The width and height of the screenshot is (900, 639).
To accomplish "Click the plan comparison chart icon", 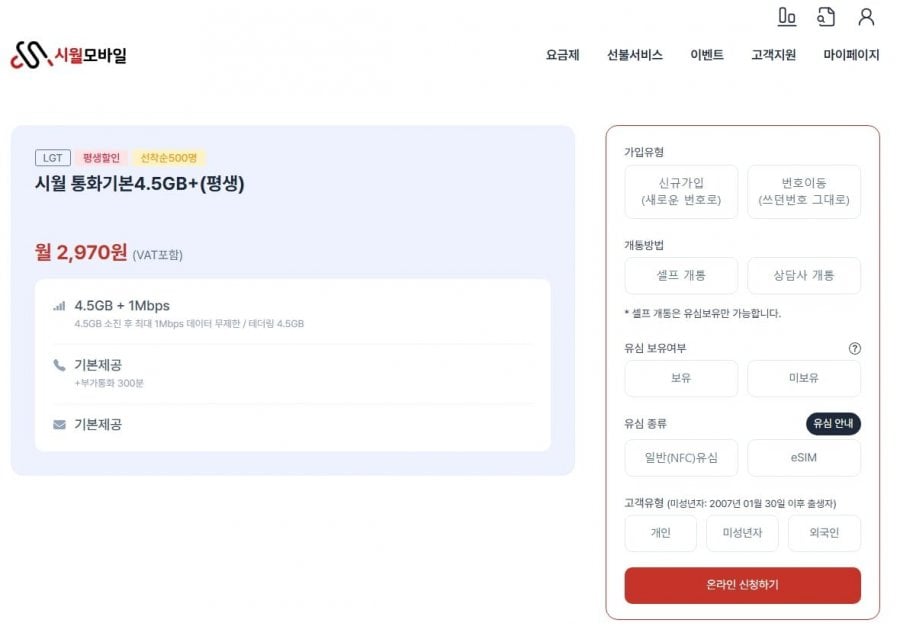I will coord(787,17).
